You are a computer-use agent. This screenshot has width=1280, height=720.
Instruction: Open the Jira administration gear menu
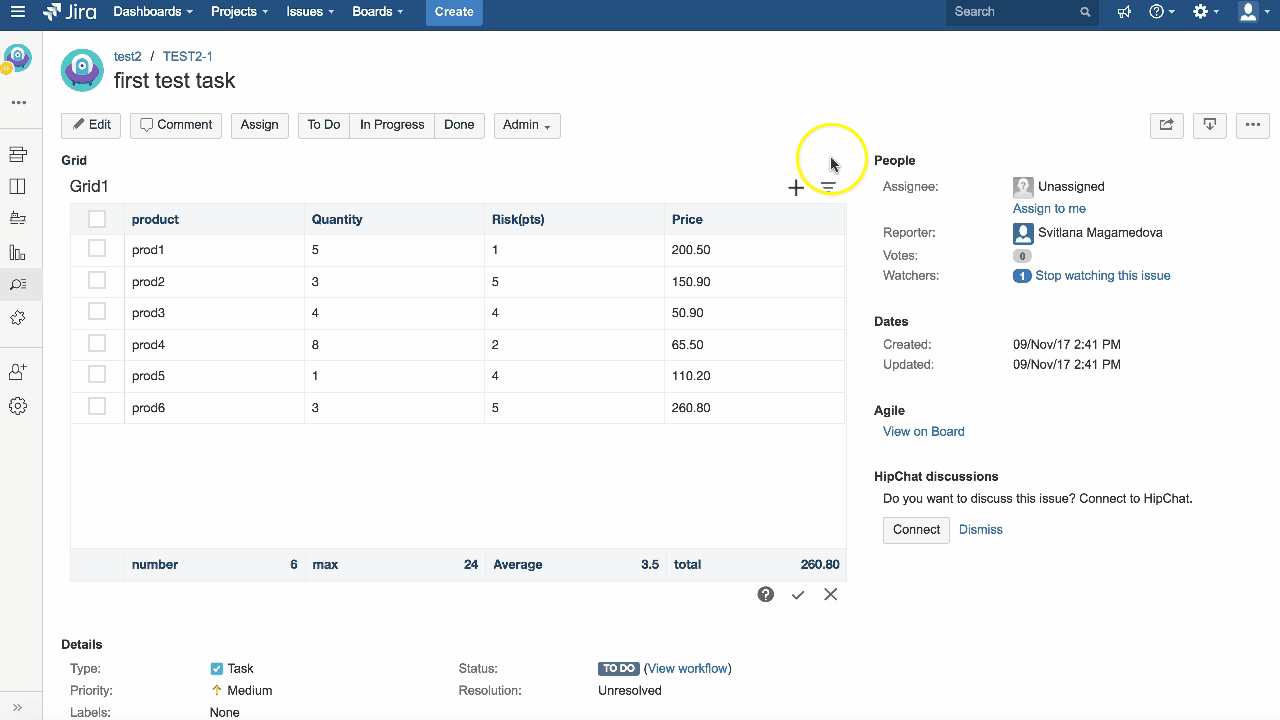1206,12
